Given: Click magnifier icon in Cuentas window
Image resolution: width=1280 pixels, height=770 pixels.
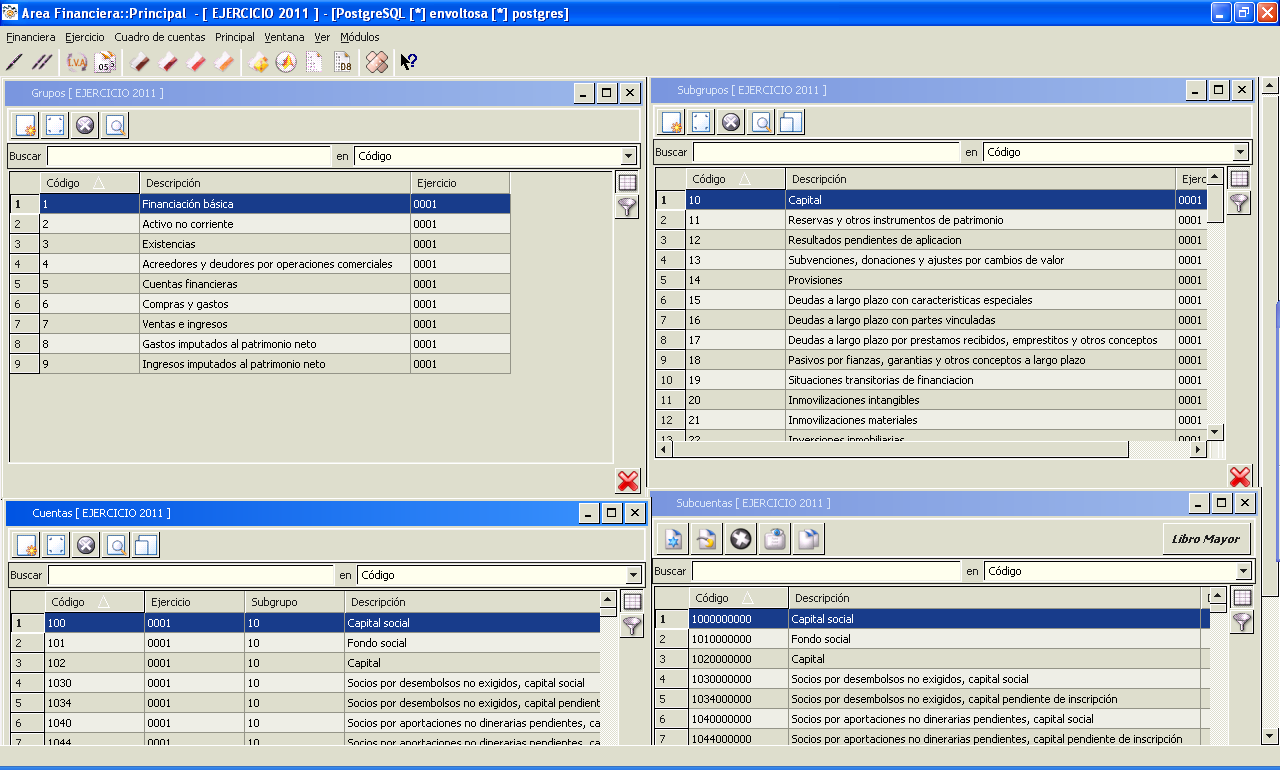Looking at the screenshot, I should tap(116, 545).
